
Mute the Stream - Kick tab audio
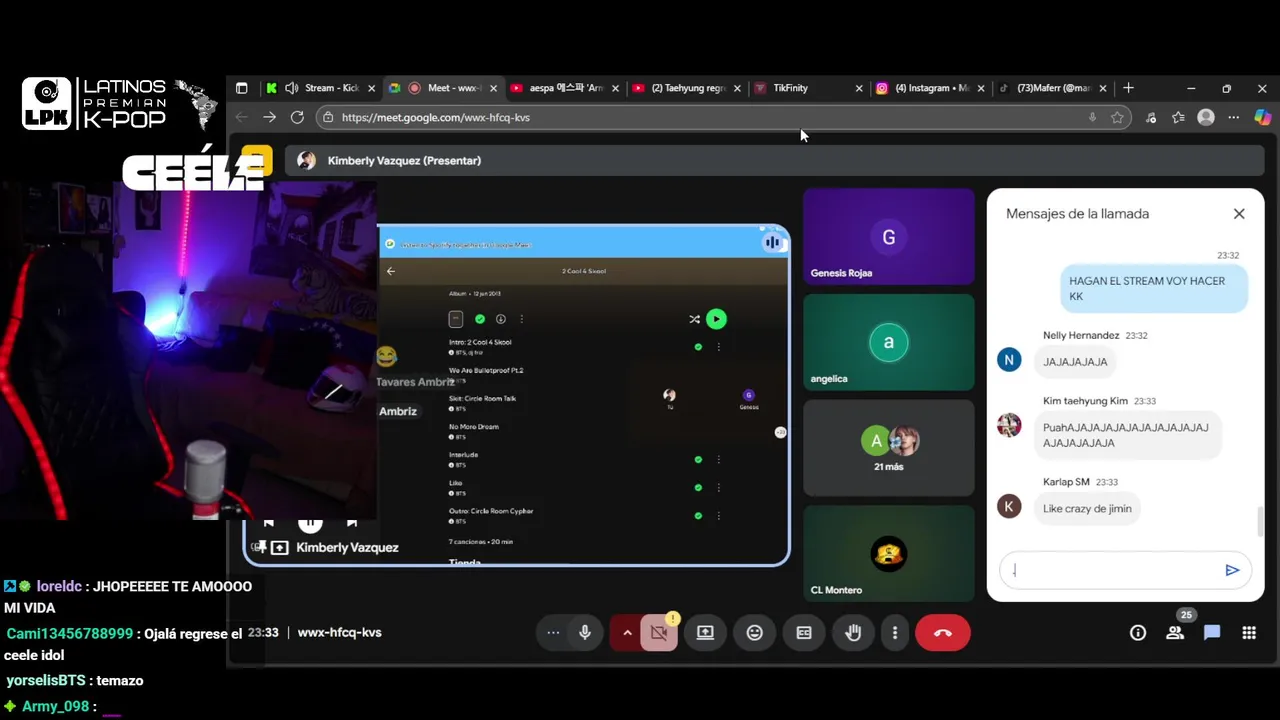(x=291, y=88)
